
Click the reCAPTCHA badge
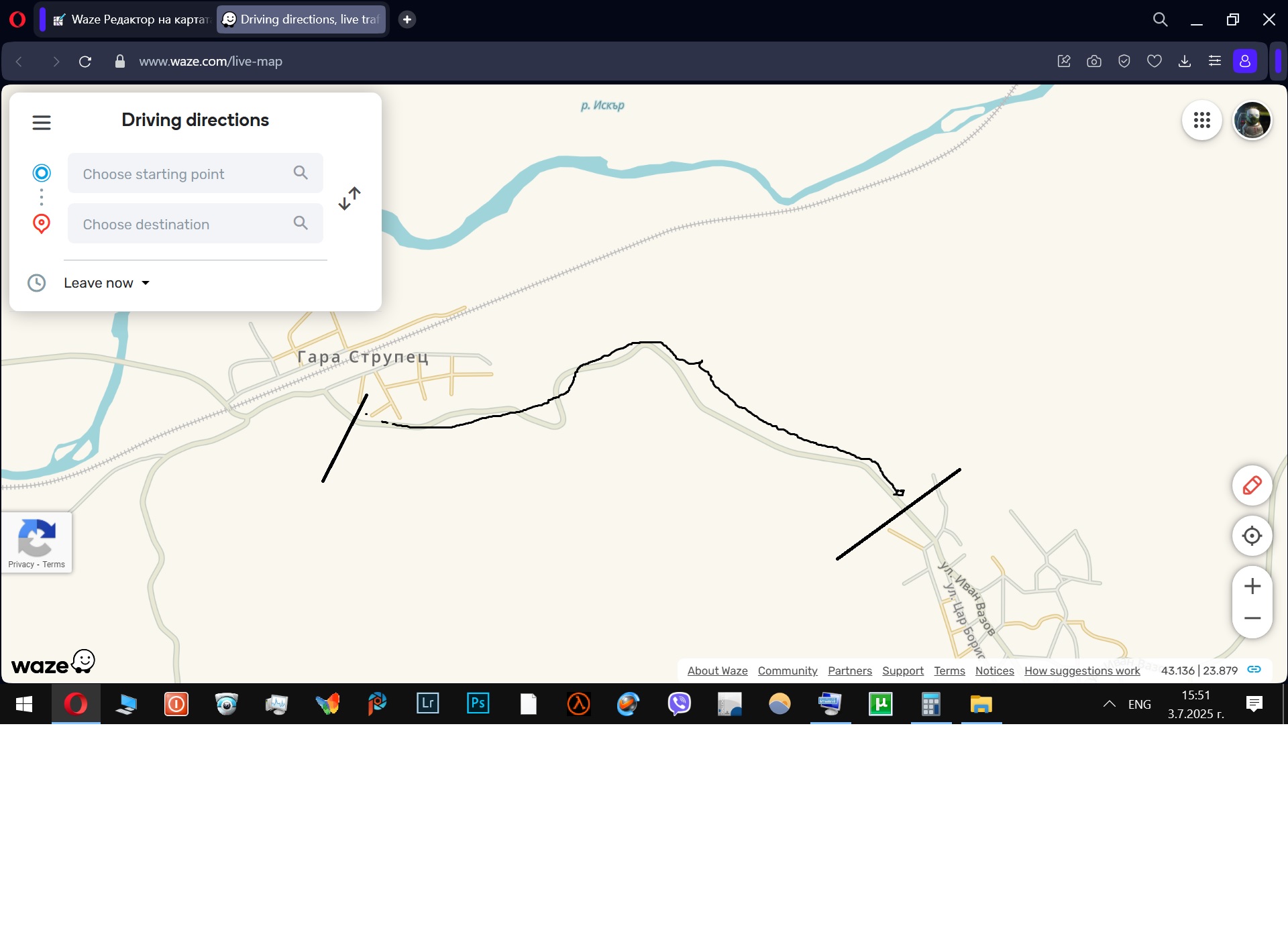pyautogui.click(x=37, y=542)
